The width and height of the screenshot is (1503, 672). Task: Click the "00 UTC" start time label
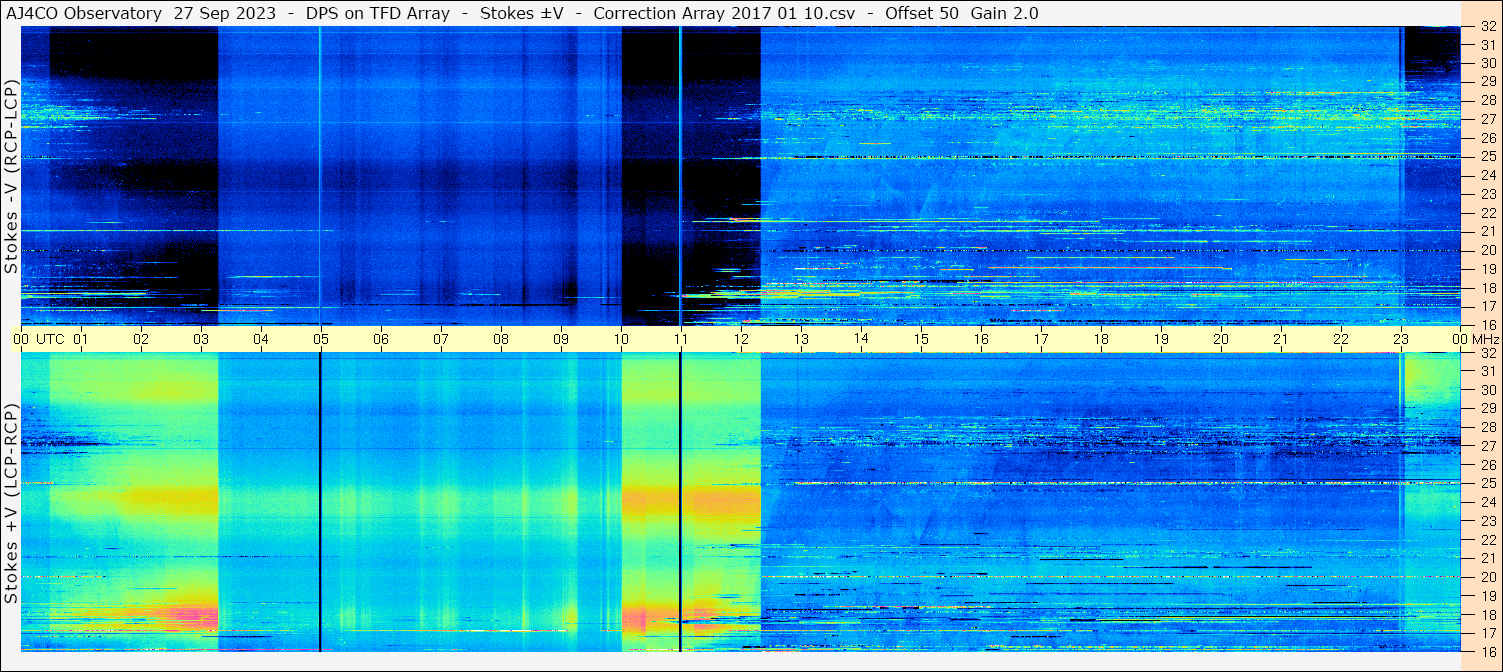[39, 340]
